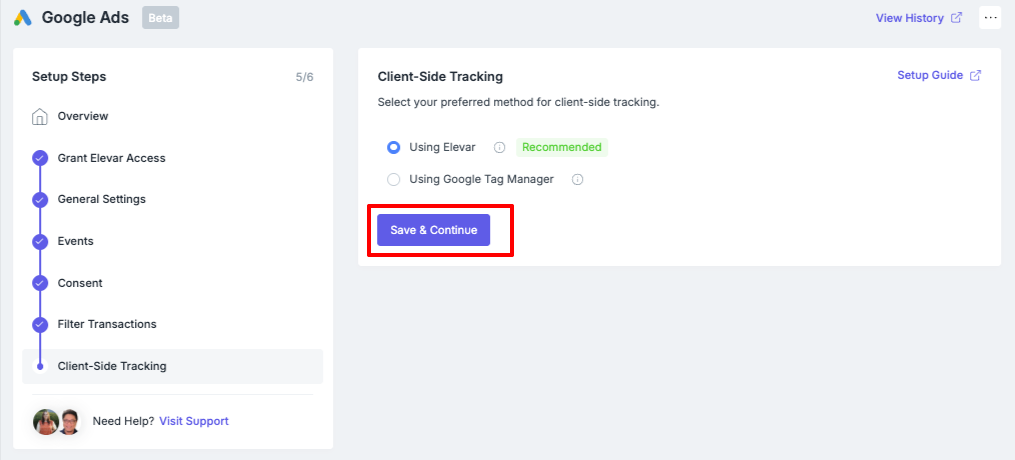The height and width of the screenshot is (460, 1015).
Task: Open the General Settings step
Action: tap(102, 199)
